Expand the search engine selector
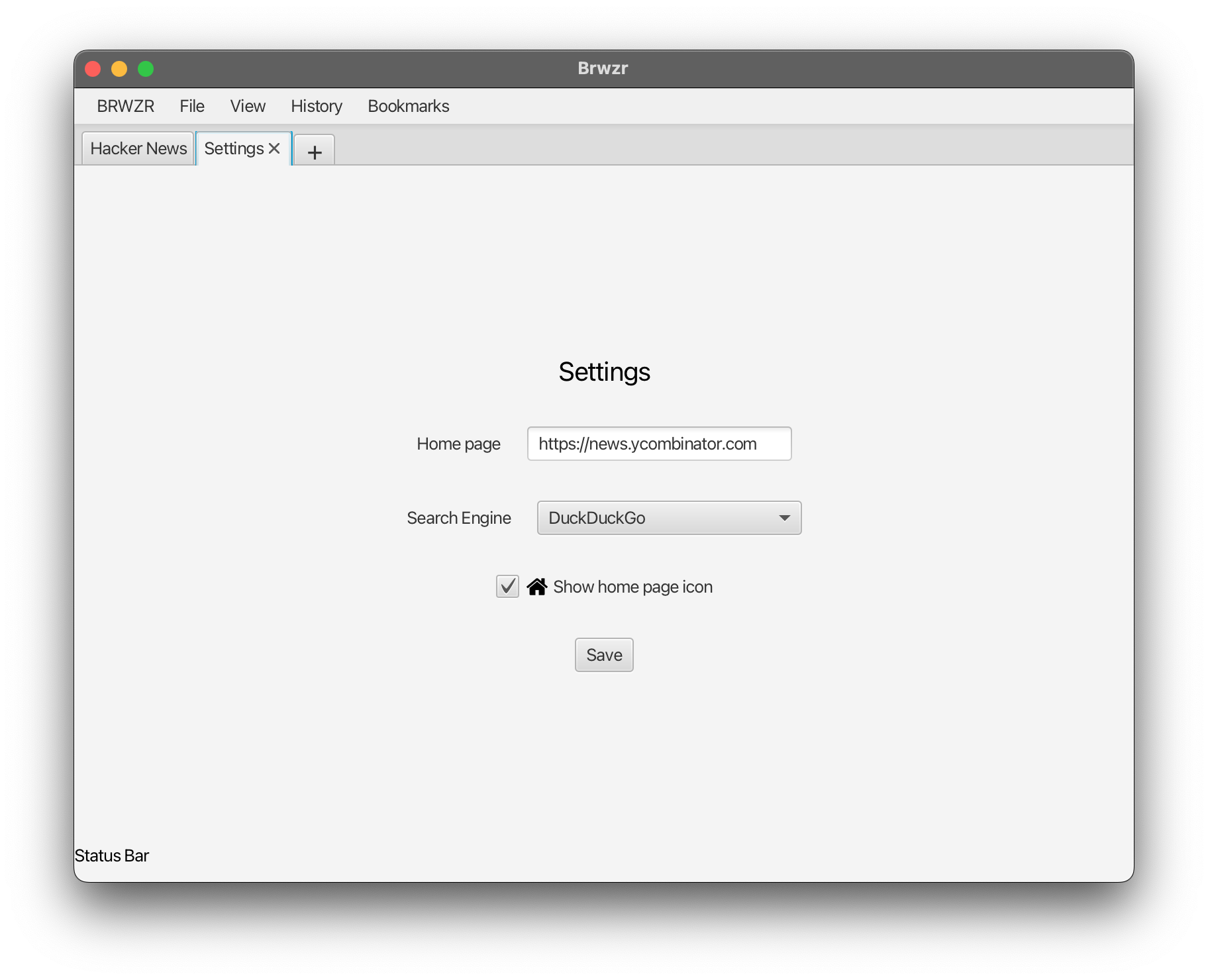Viewport: 1208px width, 980px height. (669, 518)
